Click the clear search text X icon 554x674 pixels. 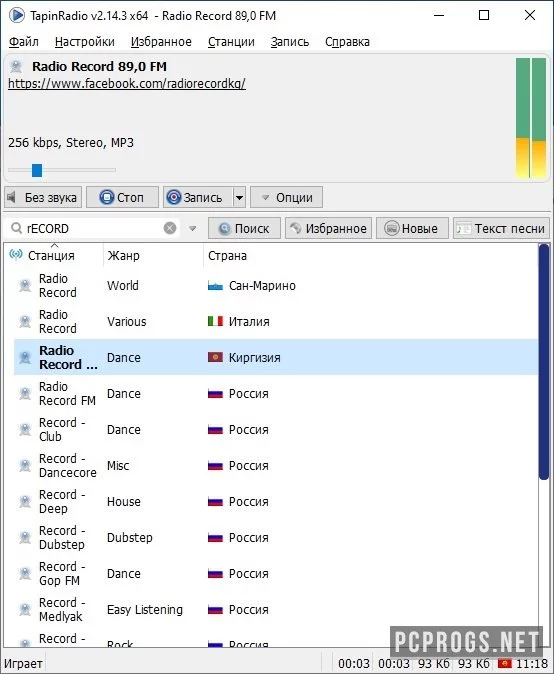pos(170,228)
